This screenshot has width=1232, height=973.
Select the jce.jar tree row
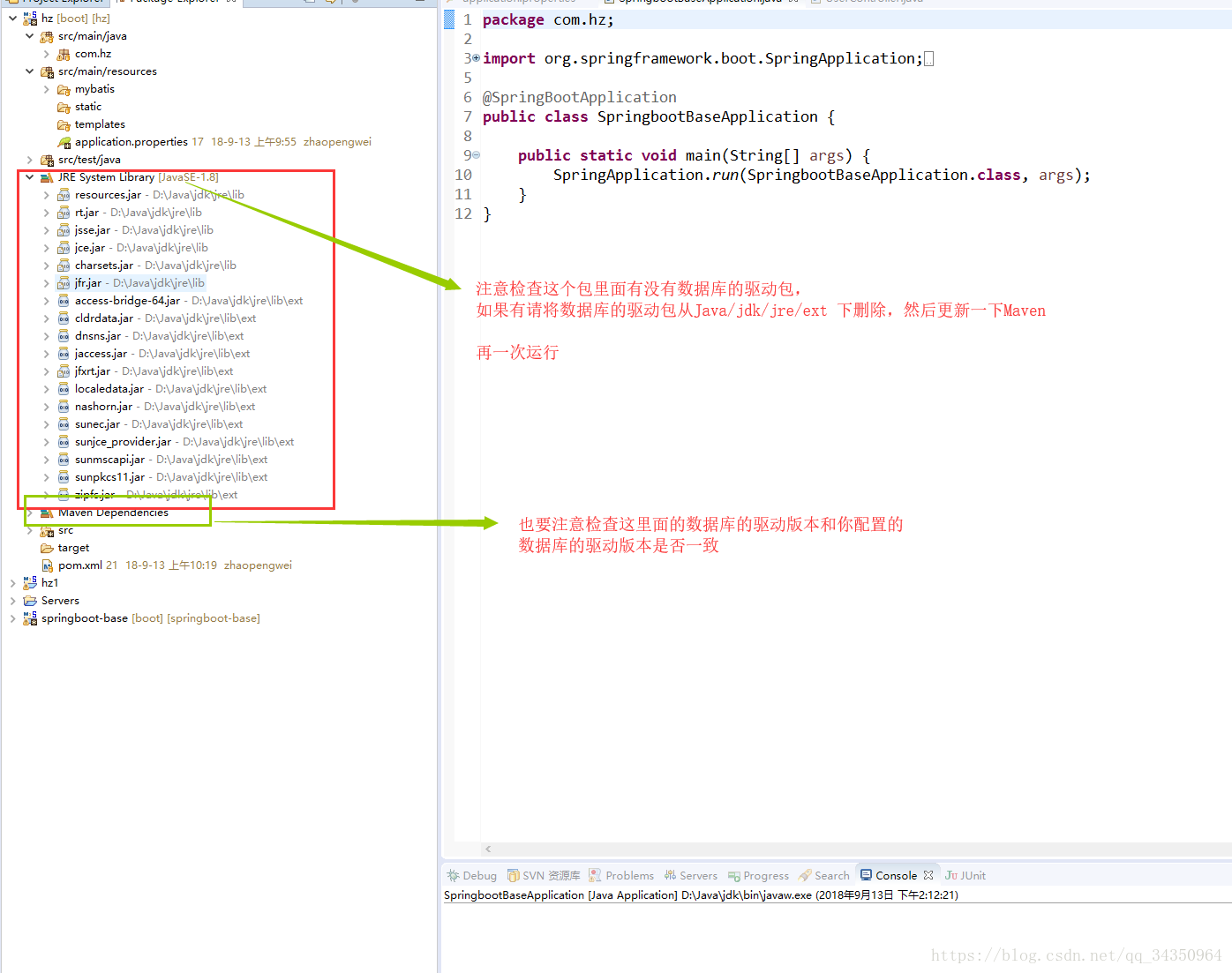[x=132, y=248]
